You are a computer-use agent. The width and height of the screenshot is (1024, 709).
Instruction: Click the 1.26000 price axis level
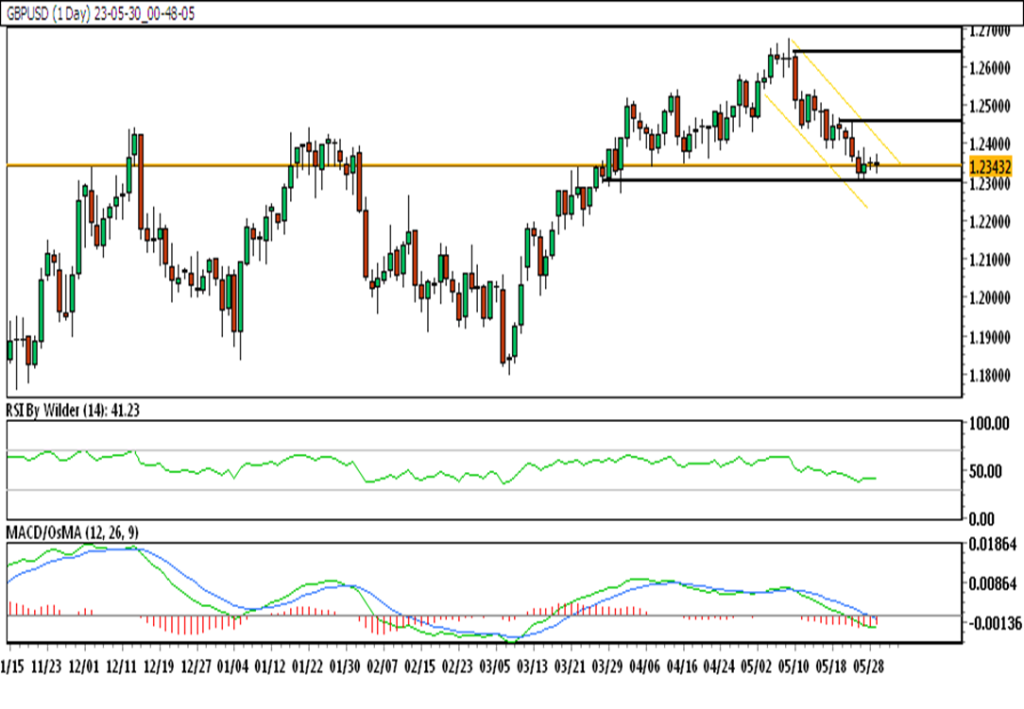(989, 68)
